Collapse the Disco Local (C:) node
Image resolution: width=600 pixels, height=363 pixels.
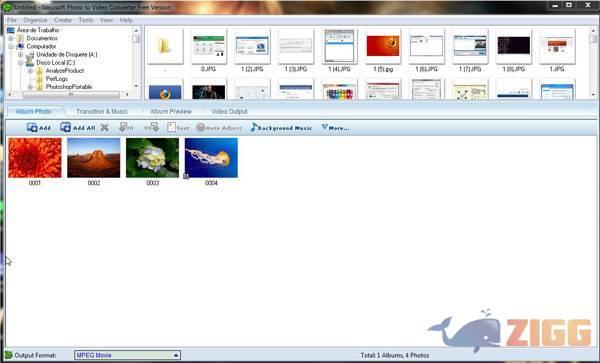pyautogui.click(x=21, y=63)
